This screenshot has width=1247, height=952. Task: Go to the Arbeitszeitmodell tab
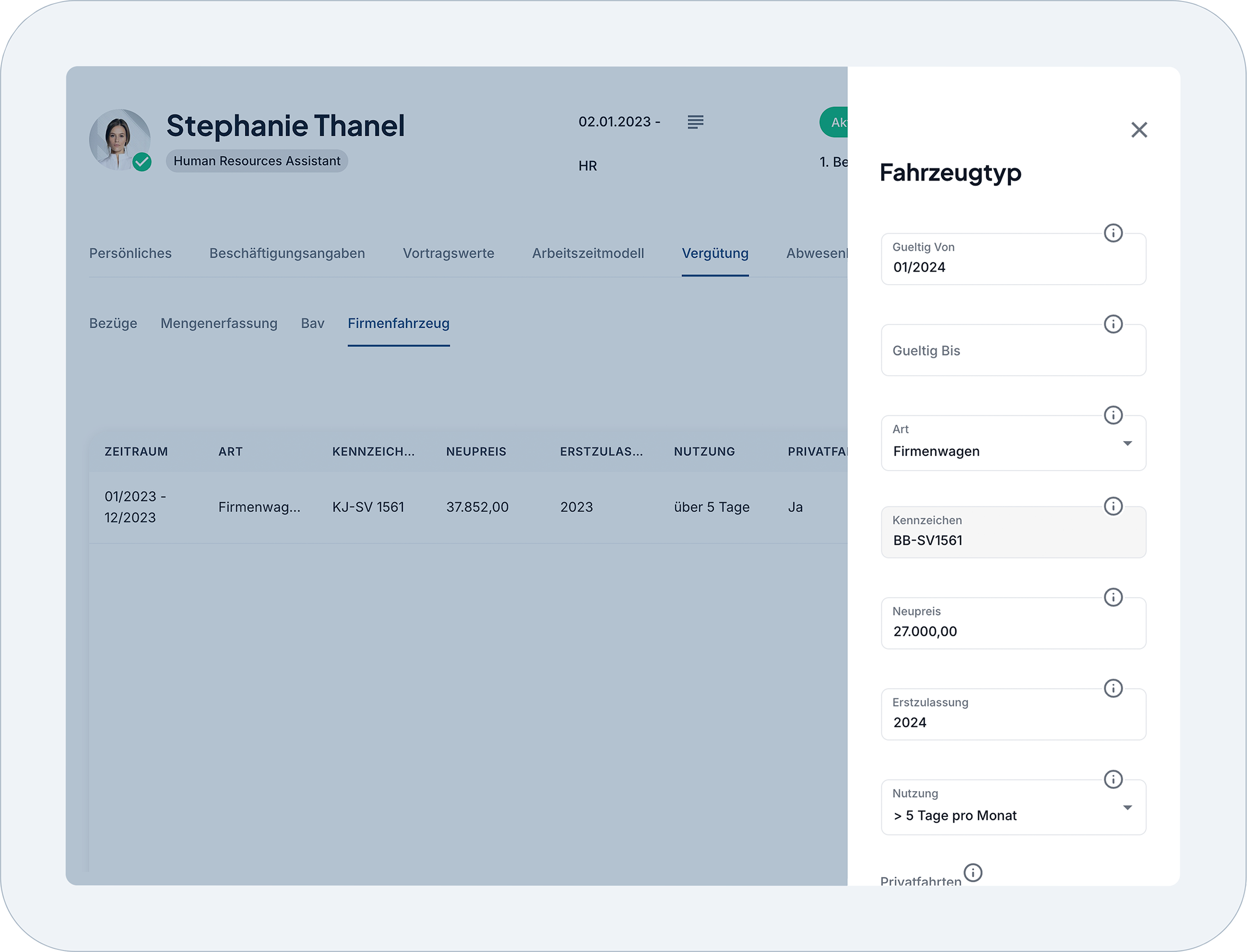point(588,254)
